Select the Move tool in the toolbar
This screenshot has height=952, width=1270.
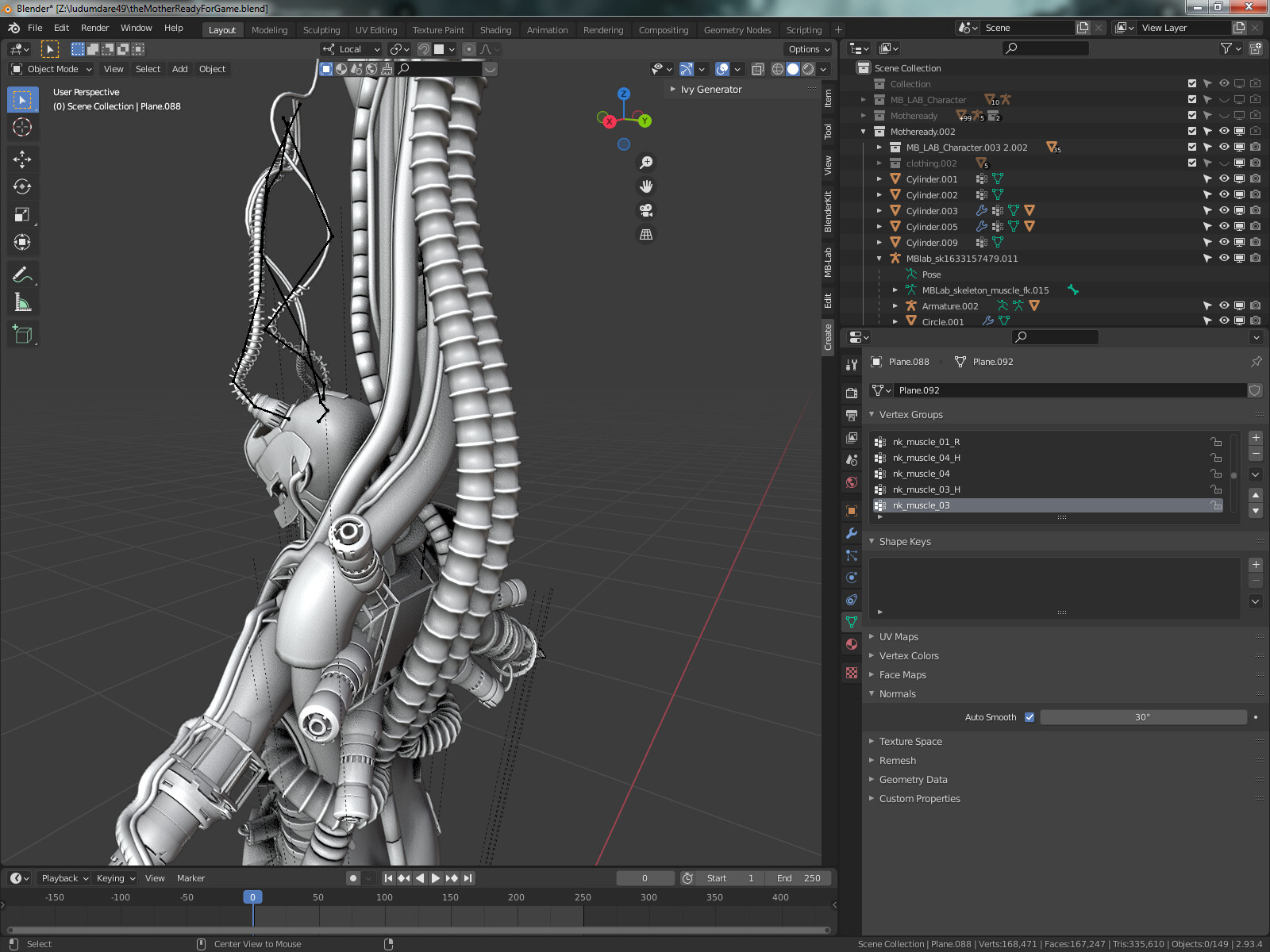pyautogui.click(x=22, y=159)
